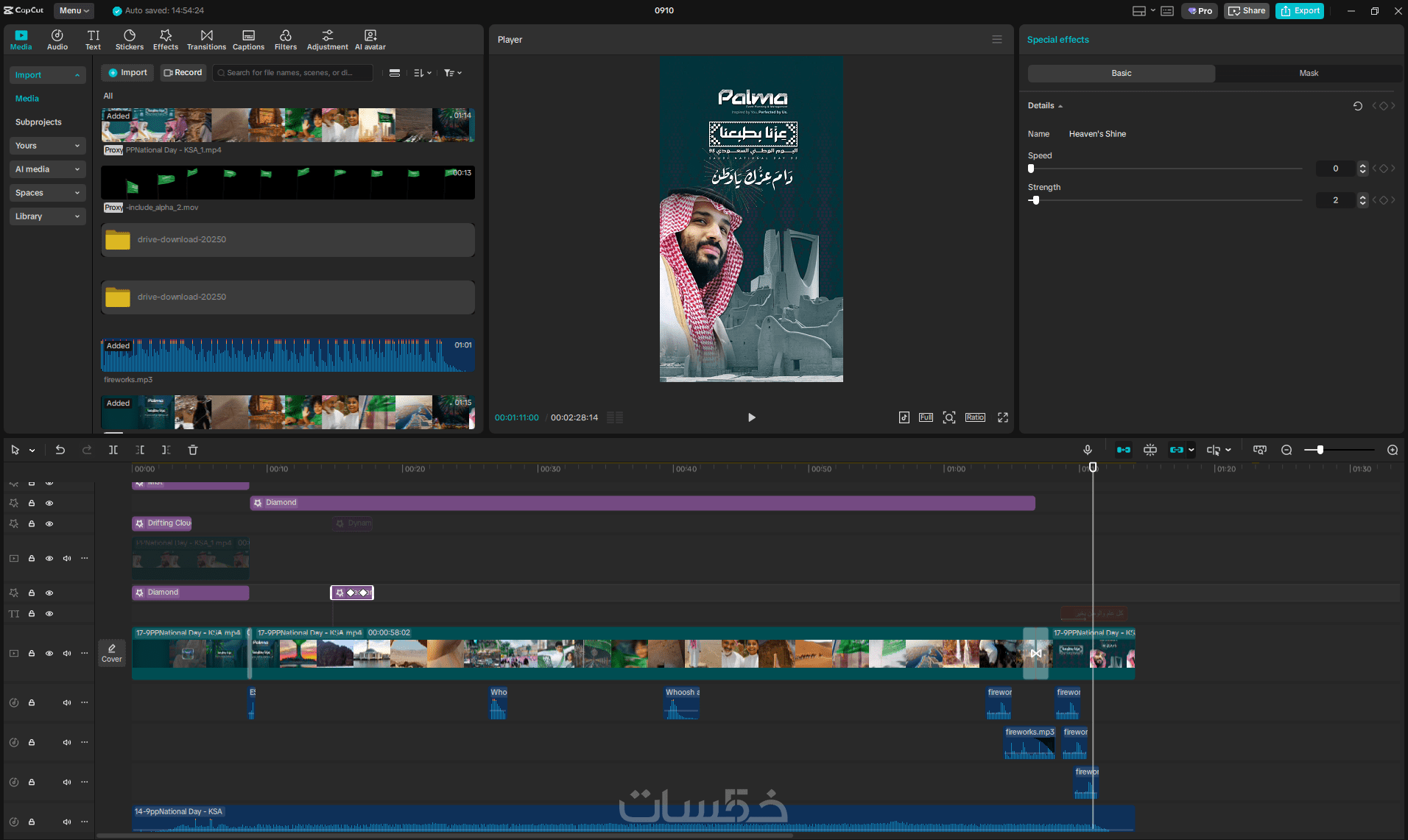Screen dimensions: 1408x840
Task: Adjust the Strength slider
Action: tap(1165, 200)
